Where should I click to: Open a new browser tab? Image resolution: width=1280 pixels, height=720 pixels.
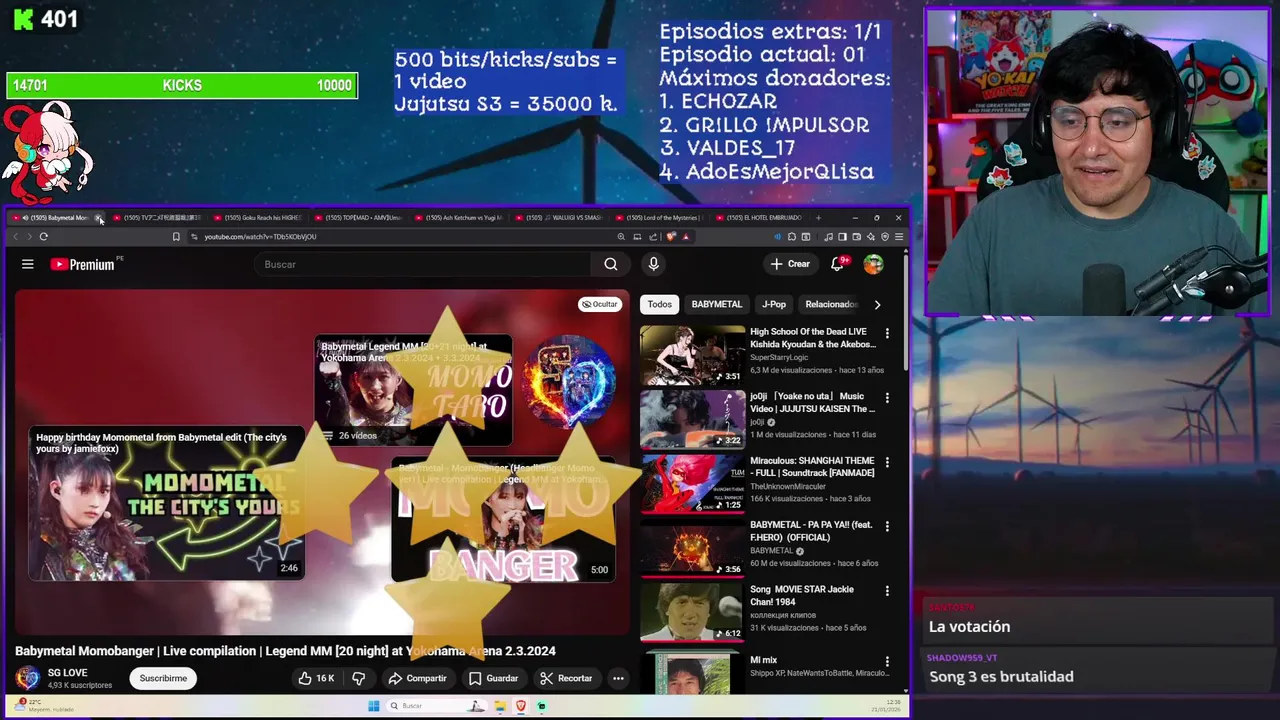coord(818,218)
